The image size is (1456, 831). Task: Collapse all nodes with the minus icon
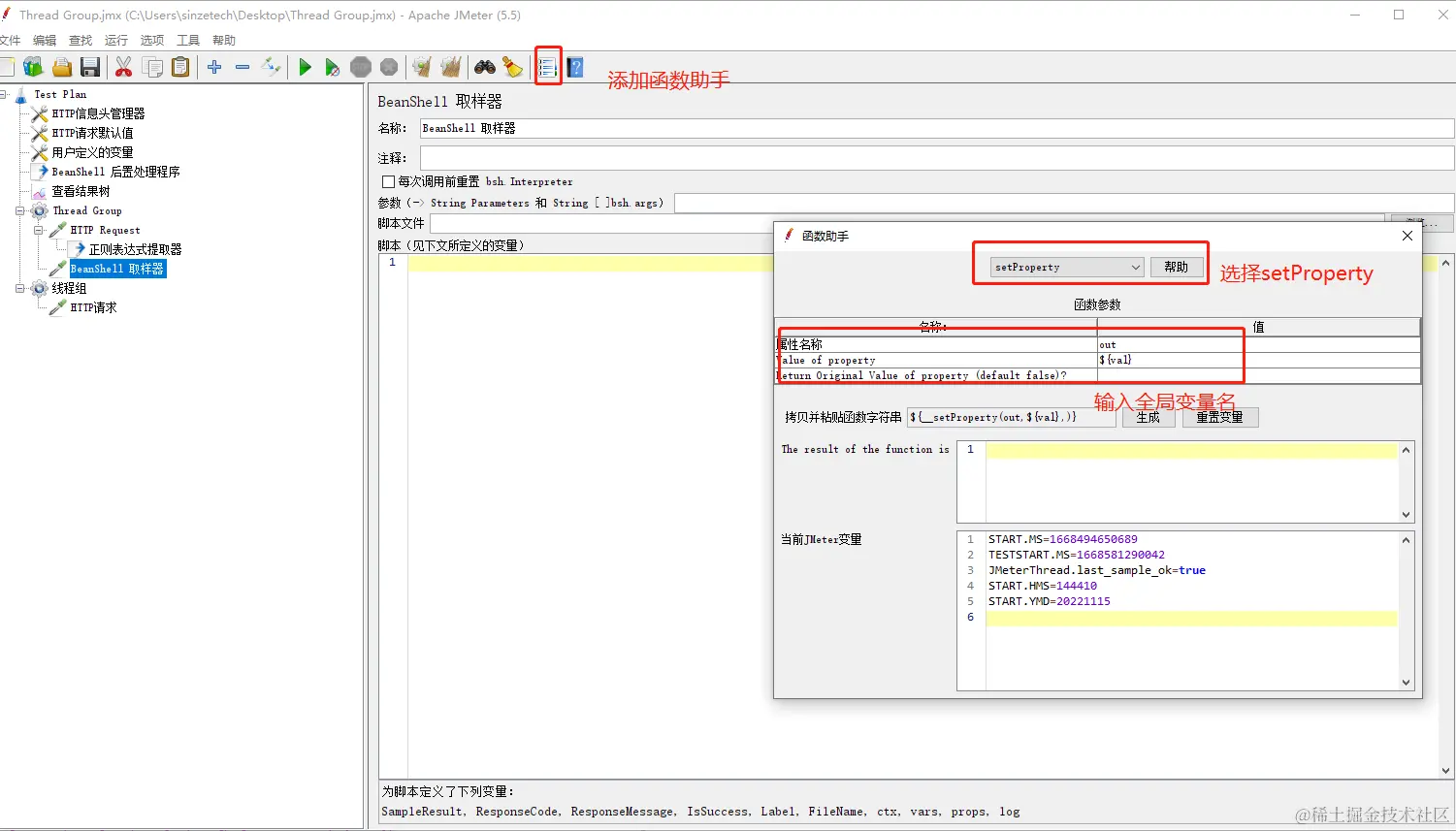(243, 67)
